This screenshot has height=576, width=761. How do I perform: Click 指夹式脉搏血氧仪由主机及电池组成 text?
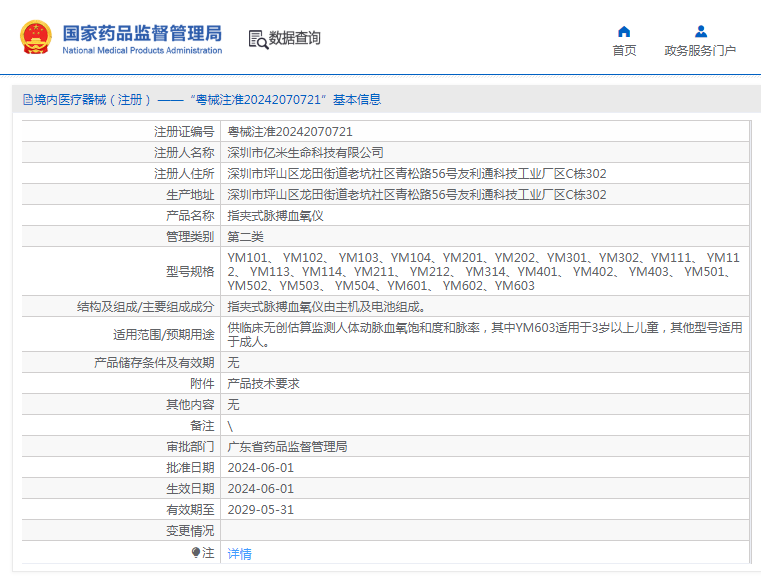[327, 307]
